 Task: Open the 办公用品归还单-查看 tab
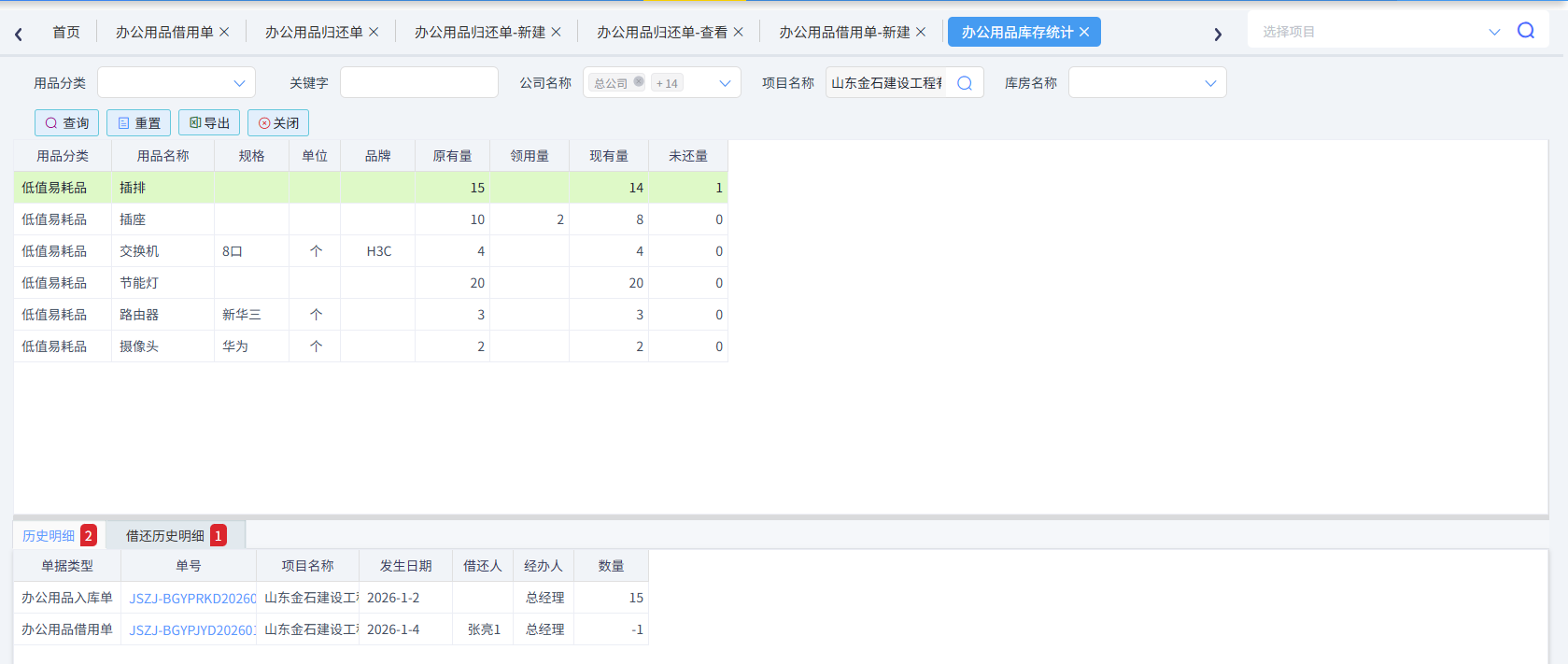[x=661, y=32]
